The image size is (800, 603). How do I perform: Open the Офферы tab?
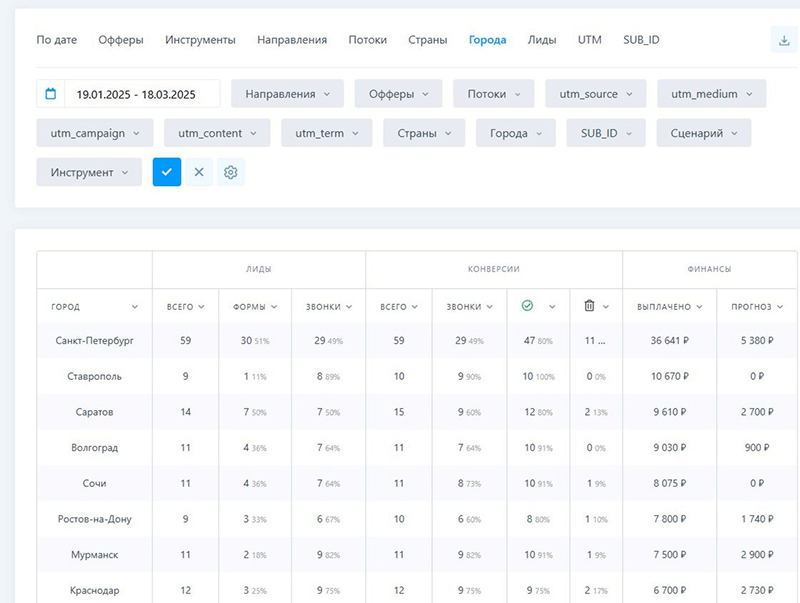coord(121,40)
